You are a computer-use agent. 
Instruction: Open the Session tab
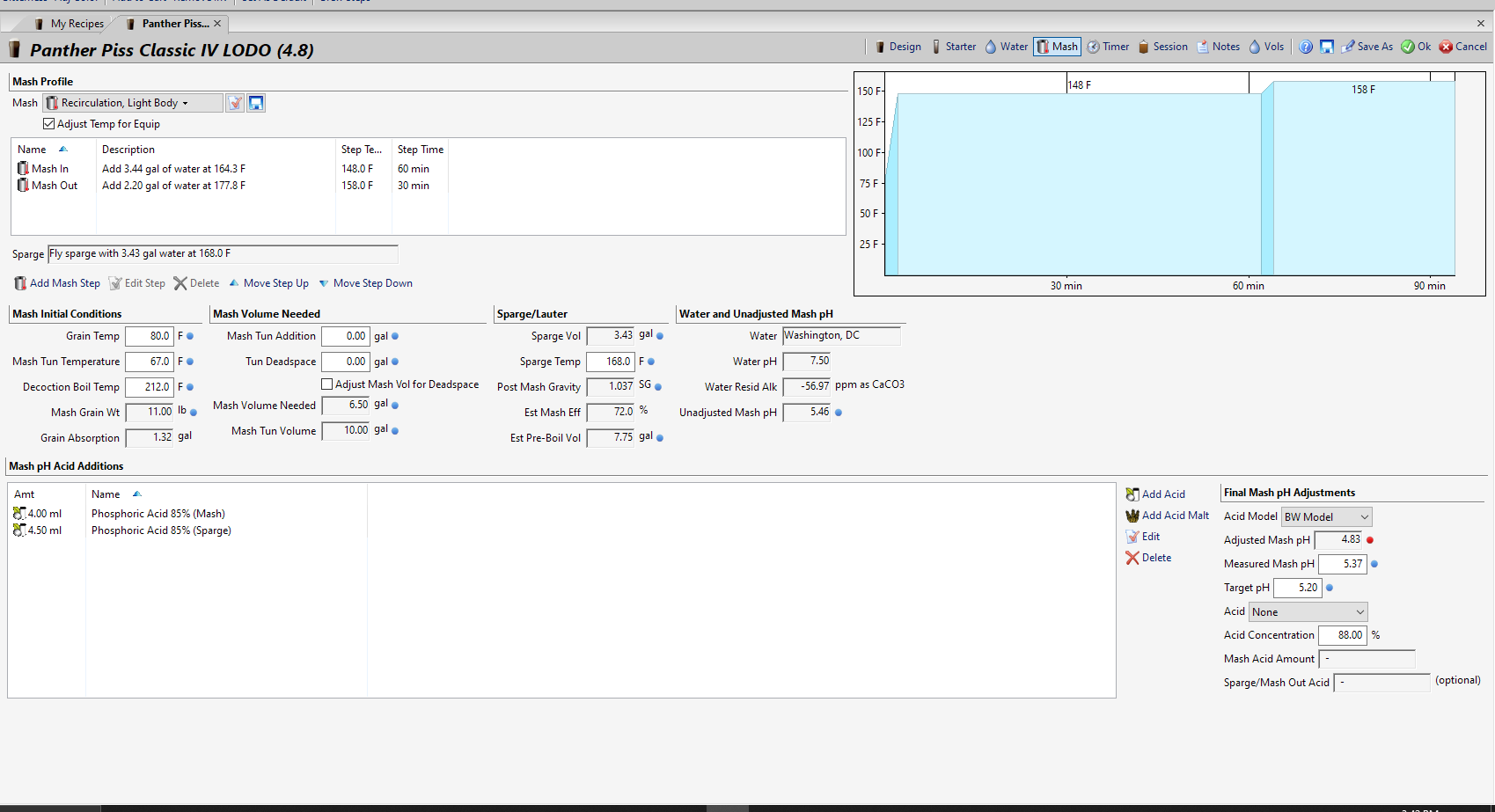click(x=1162, y=47)
